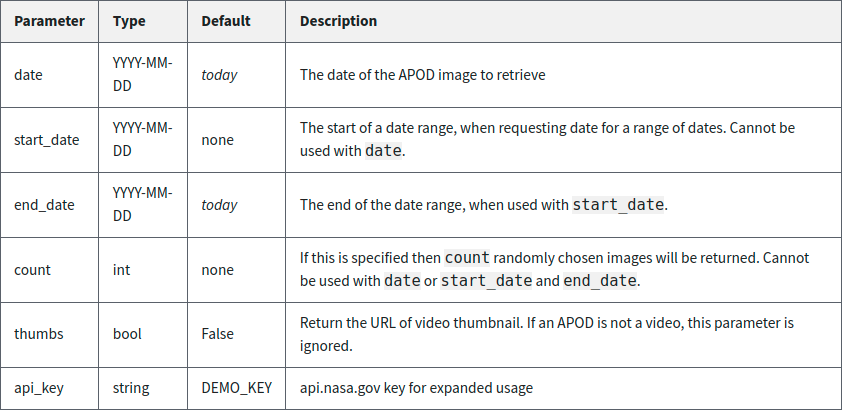Click the 'api.nasa.gov key for expanded usage' text
This screenshot has width=842, height=410.
tap(416, 388)
